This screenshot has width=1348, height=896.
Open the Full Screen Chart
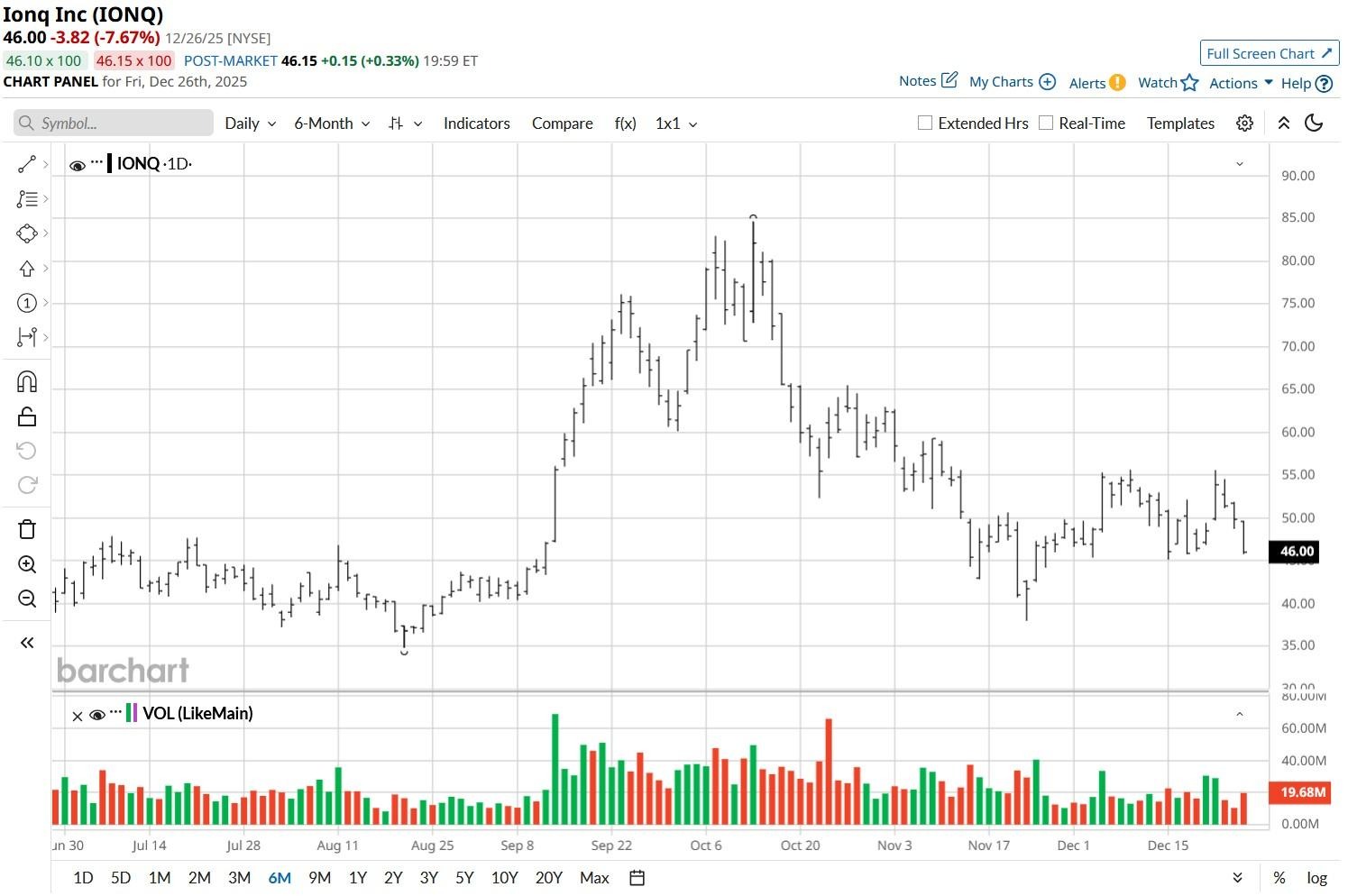tap(1270, 53)
